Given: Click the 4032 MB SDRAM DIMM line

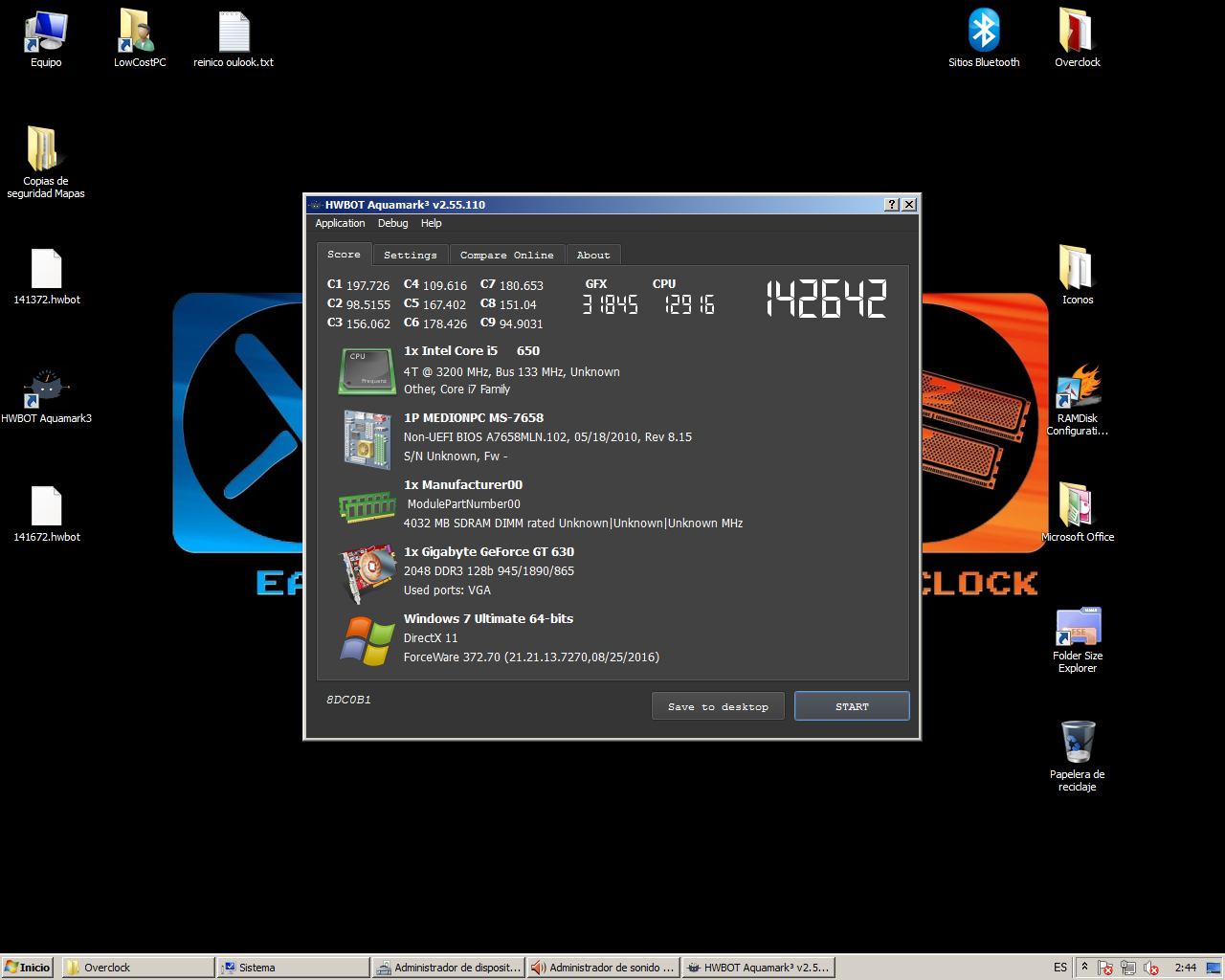Looking at the screenshot, I should coord(573,523).
